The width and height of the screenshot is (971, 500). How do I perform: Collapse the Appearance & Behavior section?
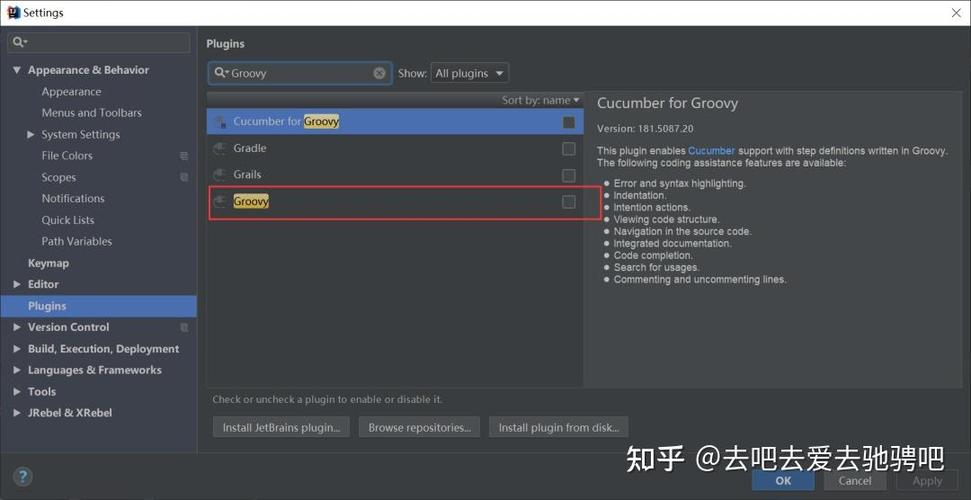(x=17, y=70)
